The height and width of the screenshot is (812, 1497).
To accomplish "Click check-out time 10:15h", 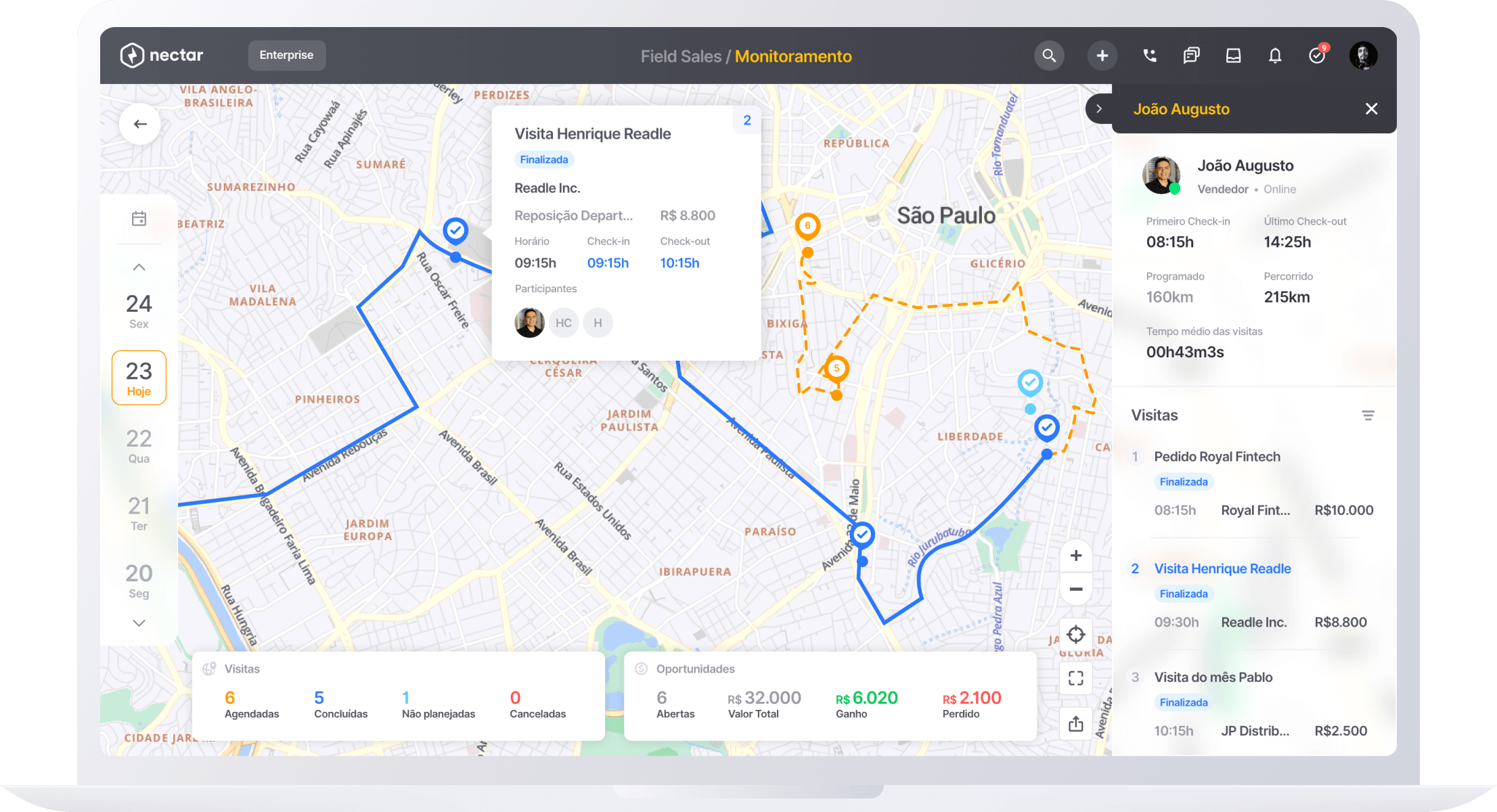I will point(679,263).
